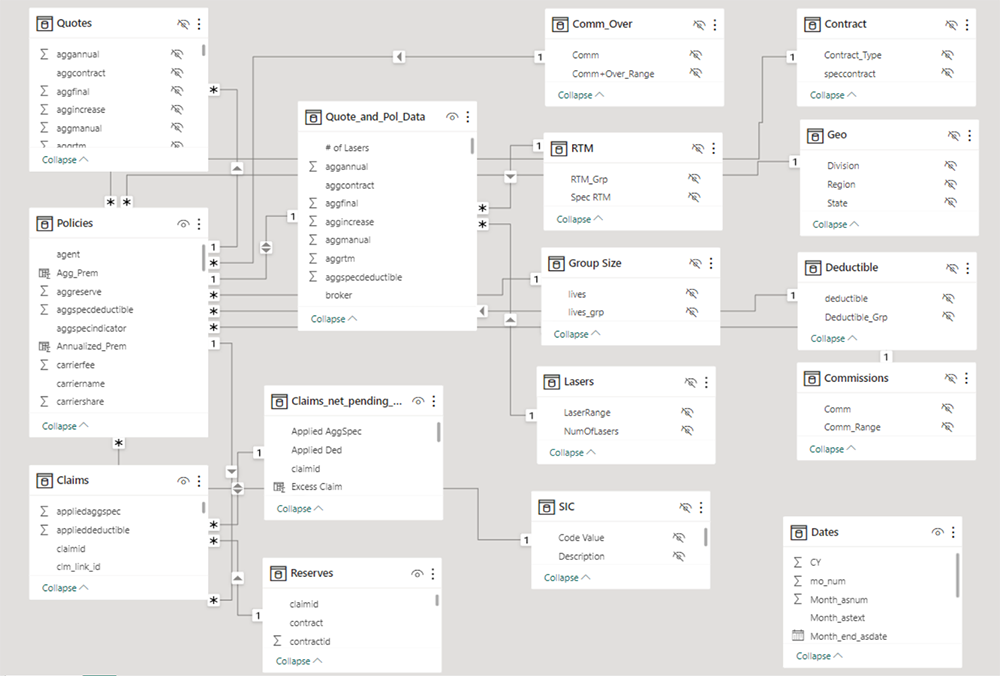Click the scrollbar in the Dates table

coord(957,575)
